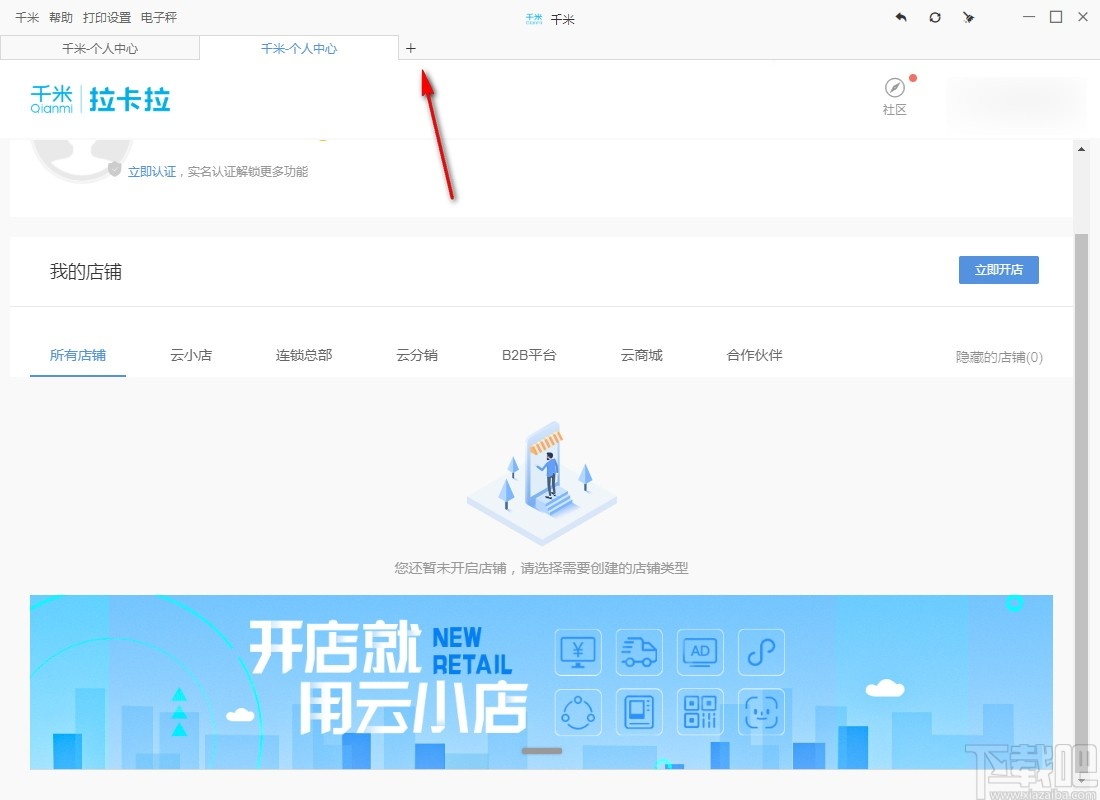Click the ¥ payment icon on the banner

pyautogui.click(x=578, y=652)
